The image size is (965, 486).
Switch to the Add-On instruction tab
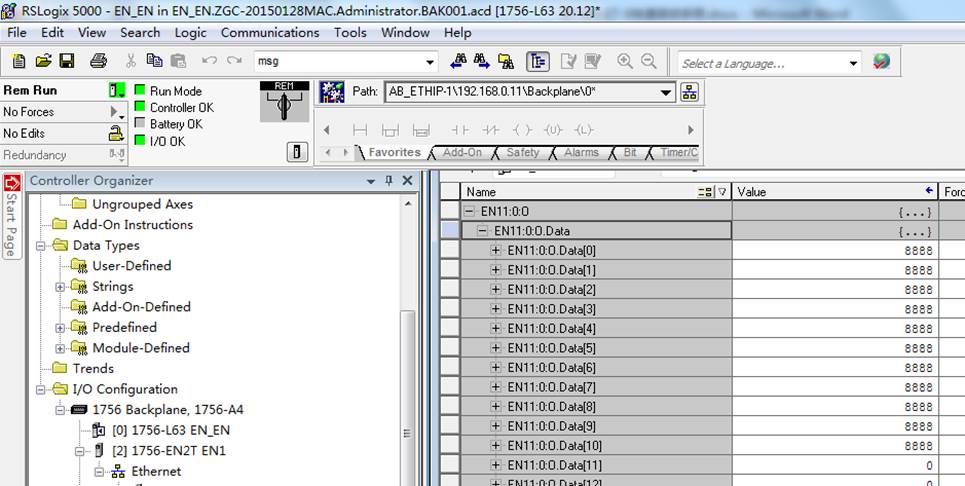point(462,153)
